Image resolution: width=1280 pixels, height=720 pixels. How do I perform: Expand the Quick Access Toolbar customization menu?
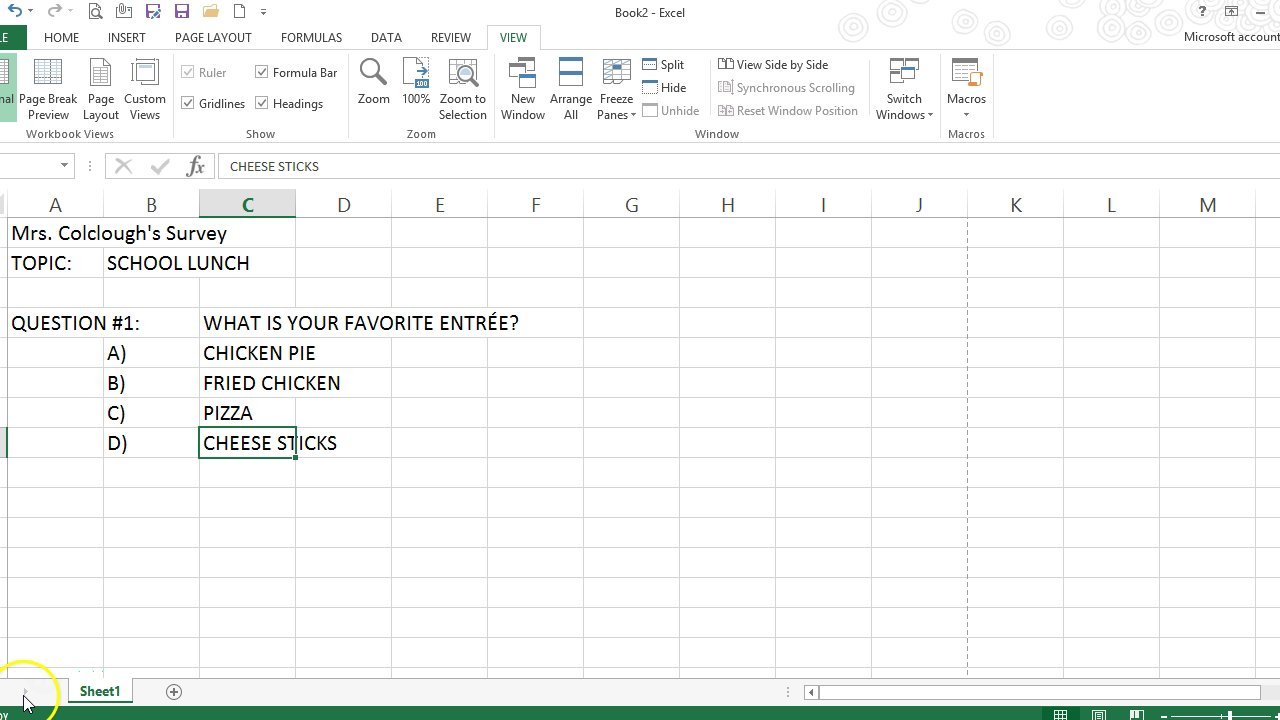[262, 13]
